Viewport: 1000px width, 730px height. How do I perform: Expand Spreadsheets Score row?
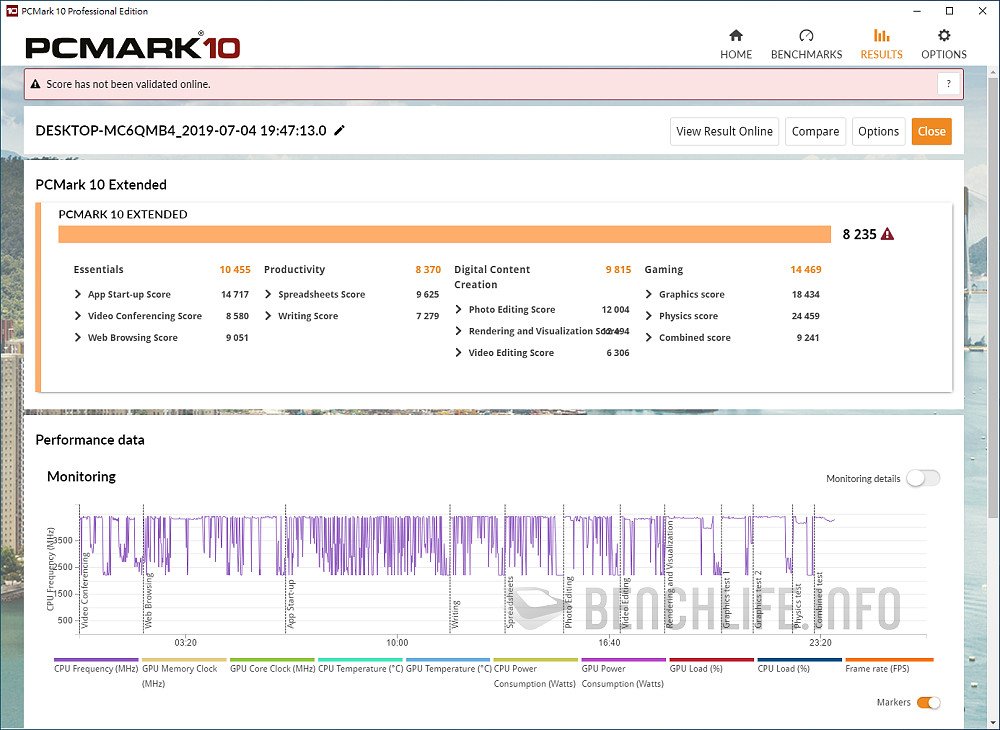point(268,295)
